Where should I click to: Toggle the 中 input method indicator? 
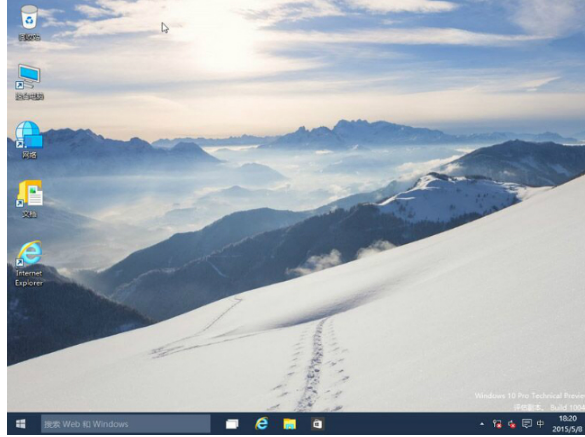pyautogui.click(x=540, y=424)
